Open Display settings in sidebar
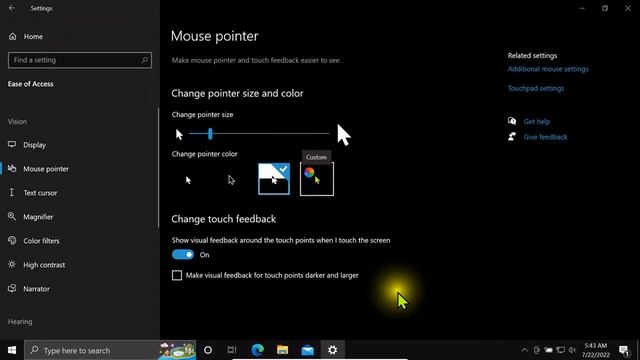 [x=34, y=145]
